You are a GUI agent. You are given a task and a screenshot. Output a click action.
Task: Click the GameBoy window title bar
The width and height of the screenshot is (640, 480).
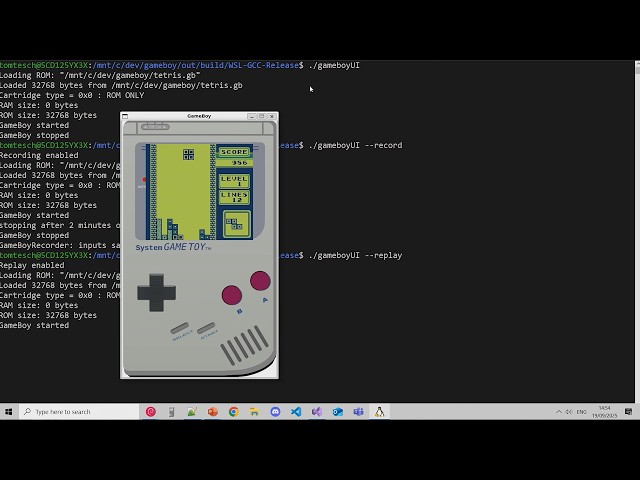[x=199, y=116]
